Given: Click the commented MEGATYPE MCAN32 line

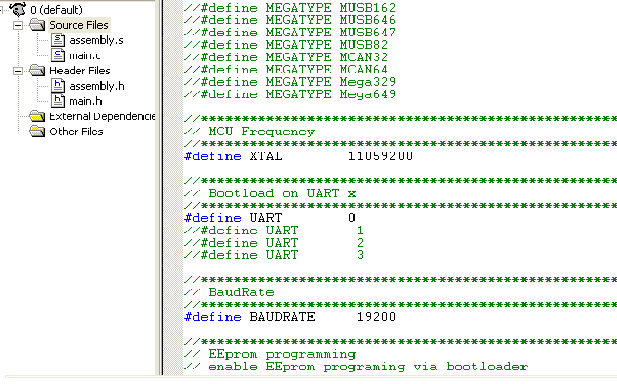Looking at the screenshot, I should pyautogui.click(x=286, y=57).
